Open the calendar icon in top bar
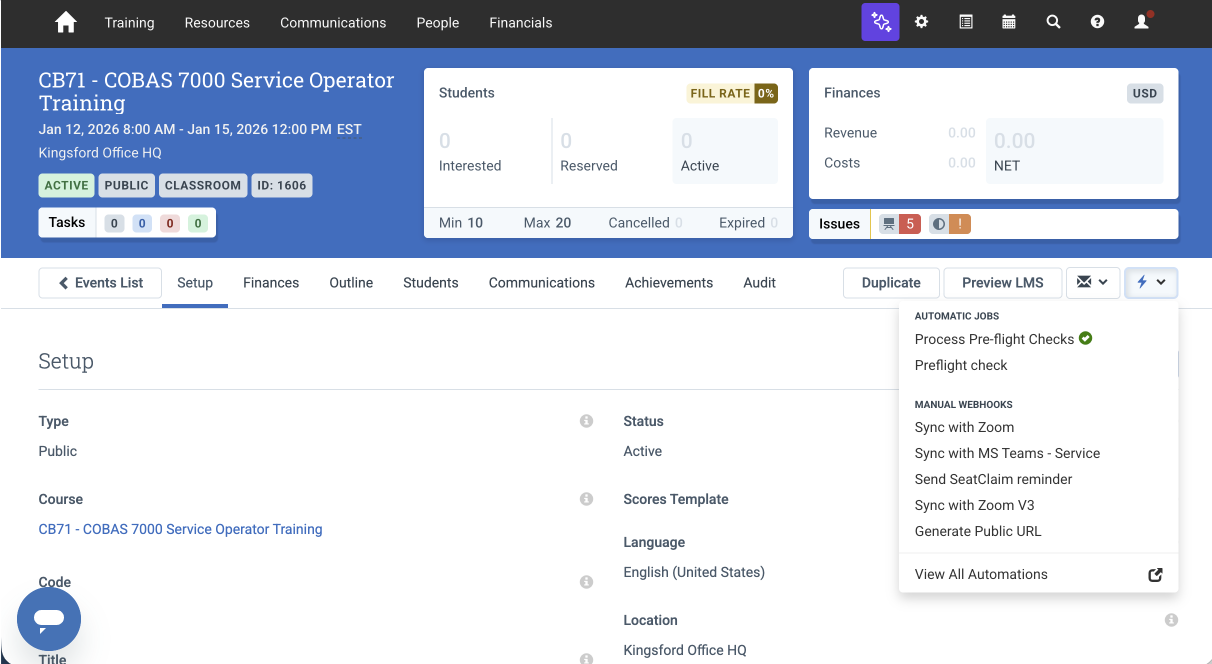This screenshot has width=1212, height=664. click(1009, 22)
